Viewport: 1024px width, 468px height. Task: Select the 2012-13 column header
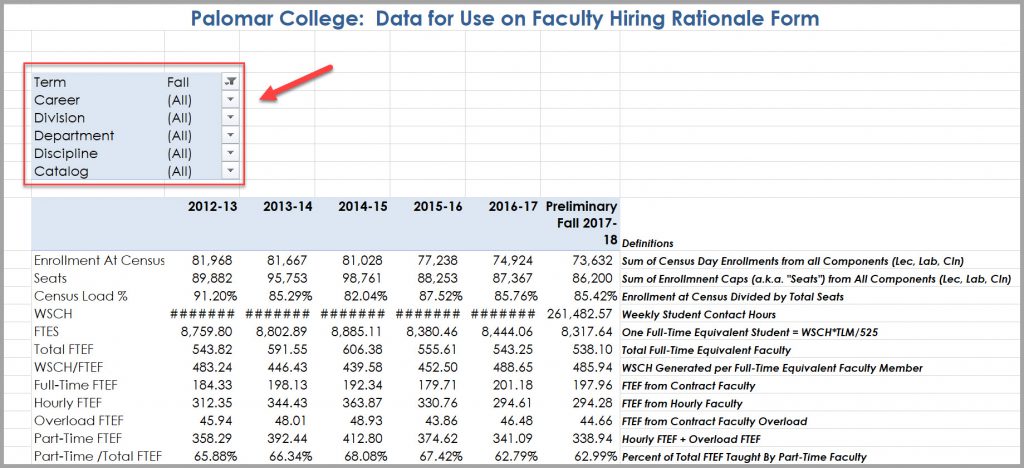[213, 206]
